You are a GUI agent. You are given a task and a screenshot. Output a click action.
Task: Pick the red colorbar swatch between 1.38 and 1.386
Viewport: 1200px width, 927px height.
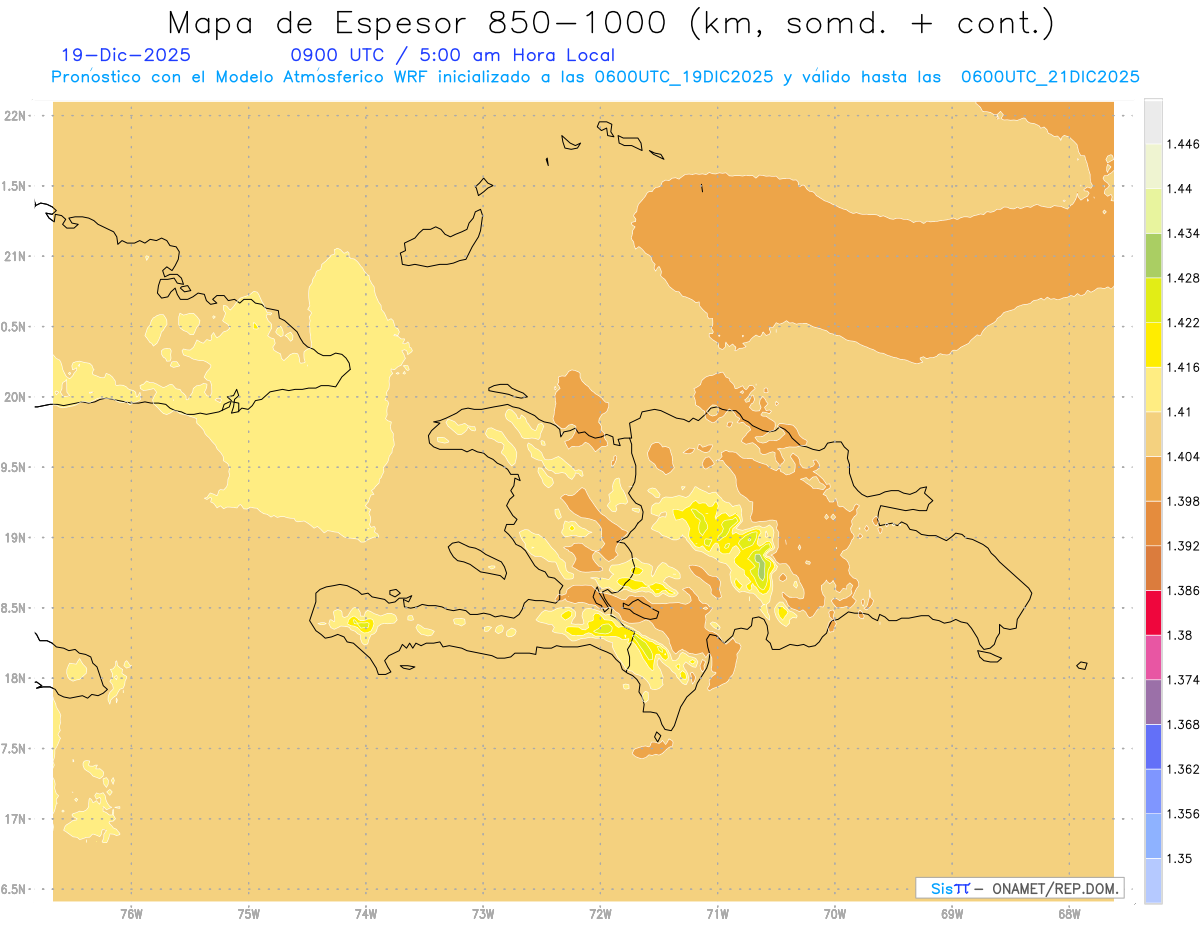(1153, 613)
